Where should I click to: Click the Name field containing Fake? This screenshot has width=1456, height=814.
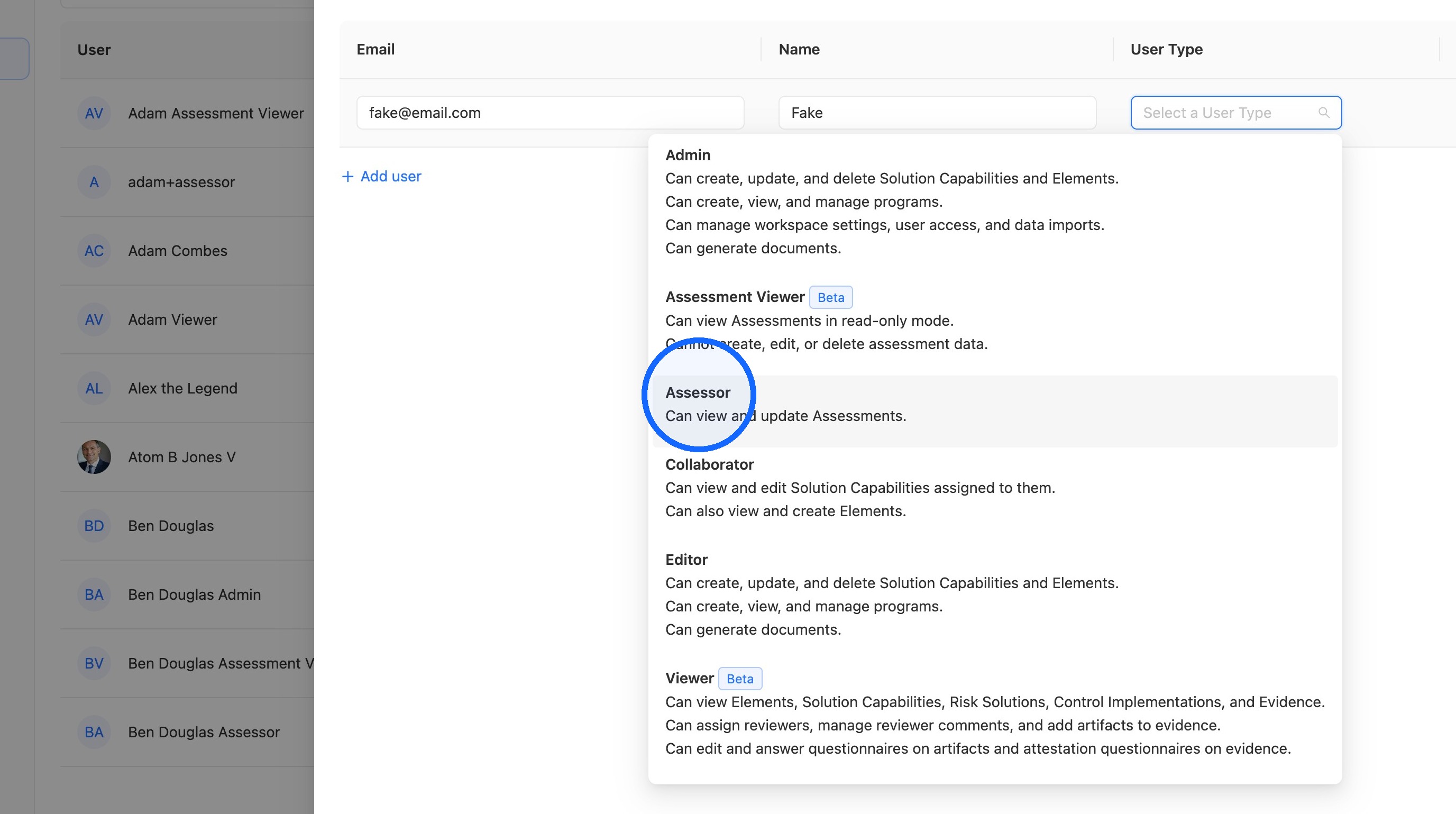[x=937, y=113]
